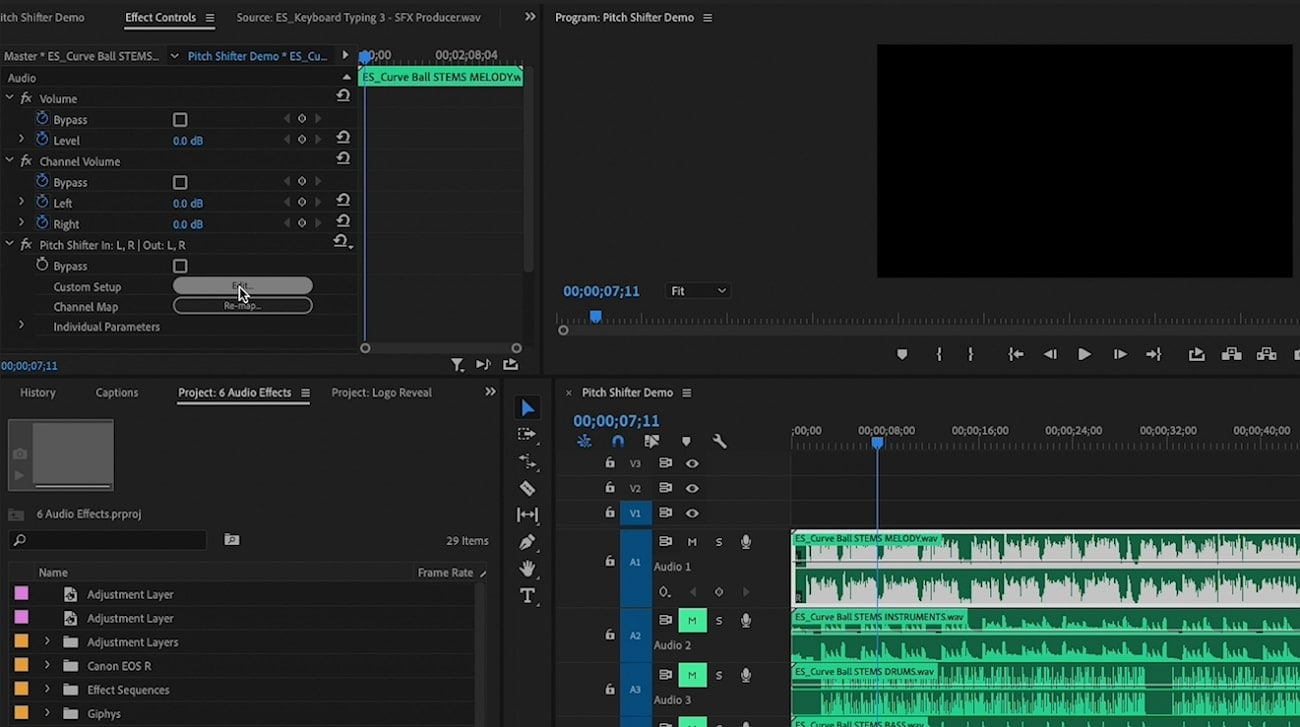
Task: Select the Razor tool
Action: click(527, 488)
